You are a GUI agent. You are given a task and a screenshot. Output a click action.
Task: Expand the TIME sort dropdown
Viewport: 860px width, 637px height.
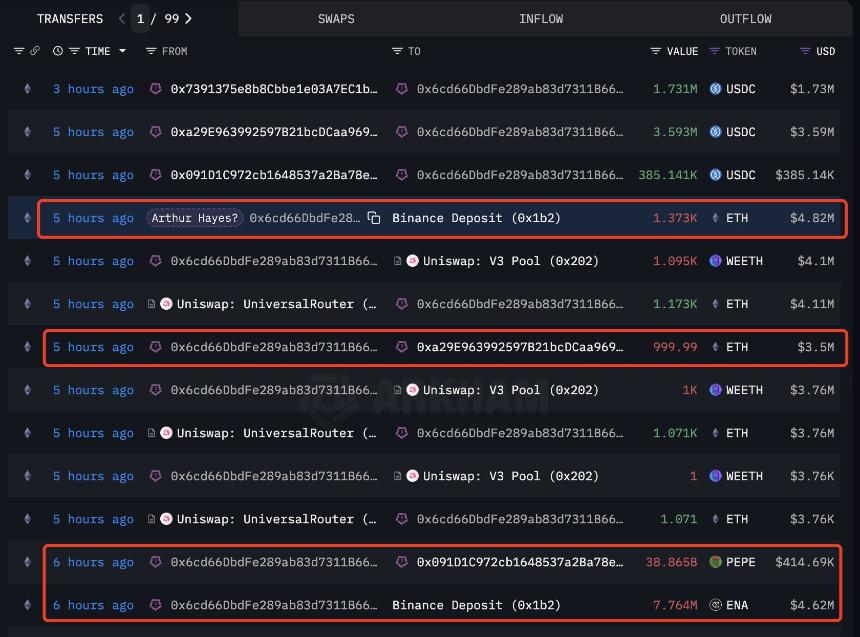[x=124, y=51]
